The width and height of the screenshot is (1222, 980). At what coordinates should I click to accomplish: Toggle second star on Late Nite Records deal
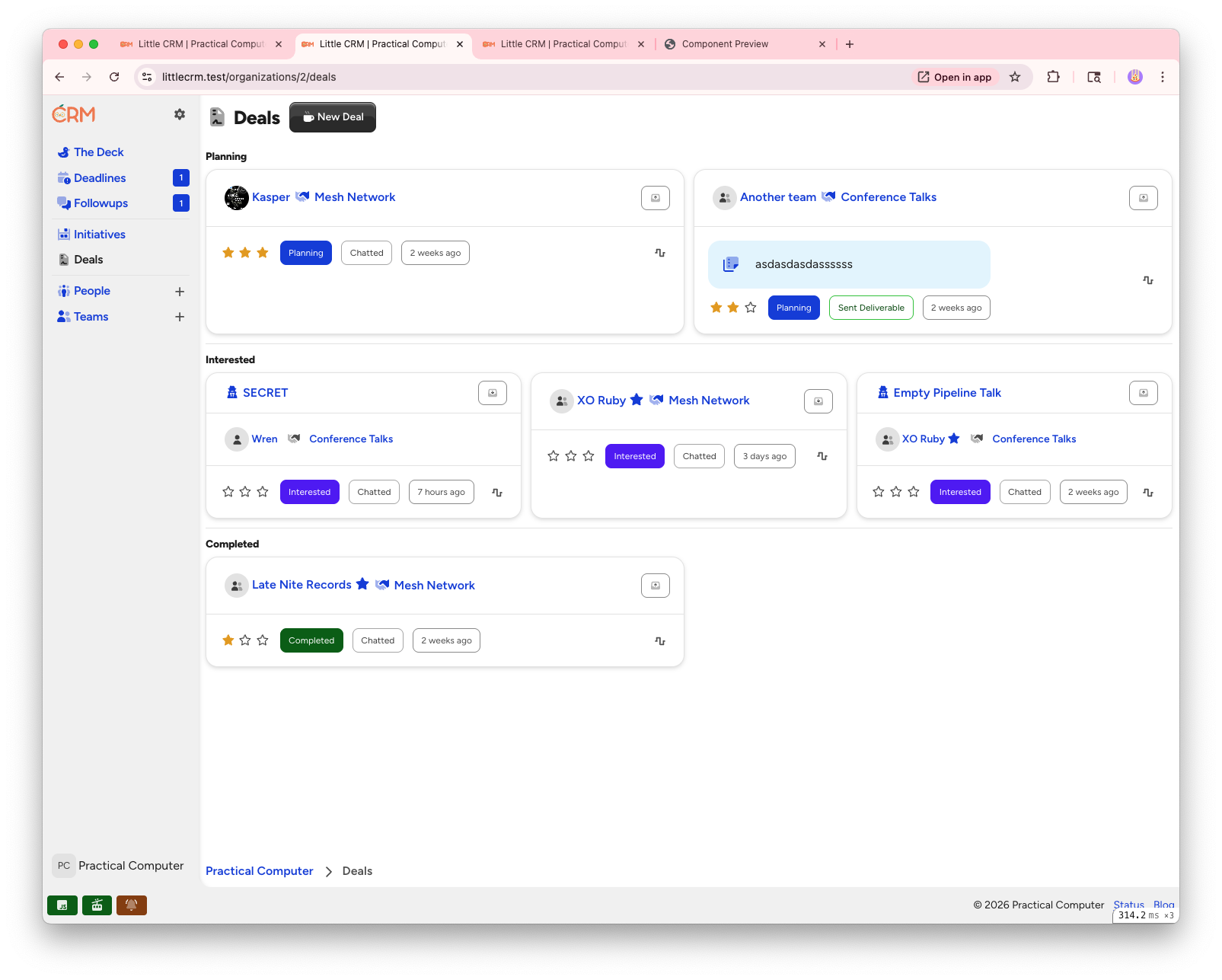pos(245,640)
